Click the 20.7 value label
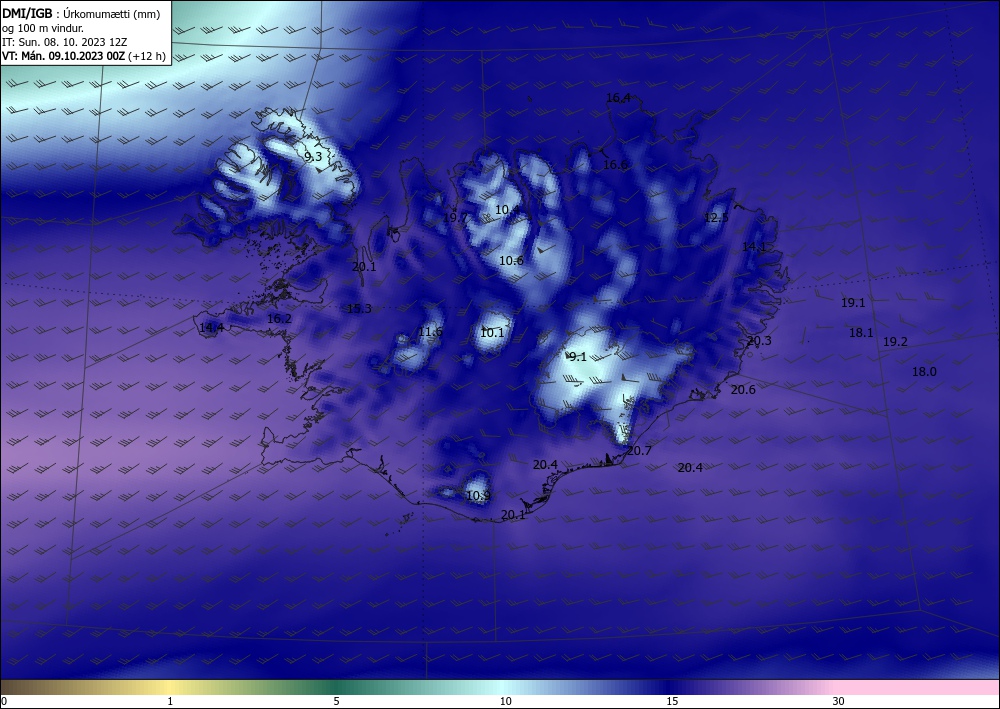The width and height of the screenshot is (1000, 709). [x=639, y=450]
